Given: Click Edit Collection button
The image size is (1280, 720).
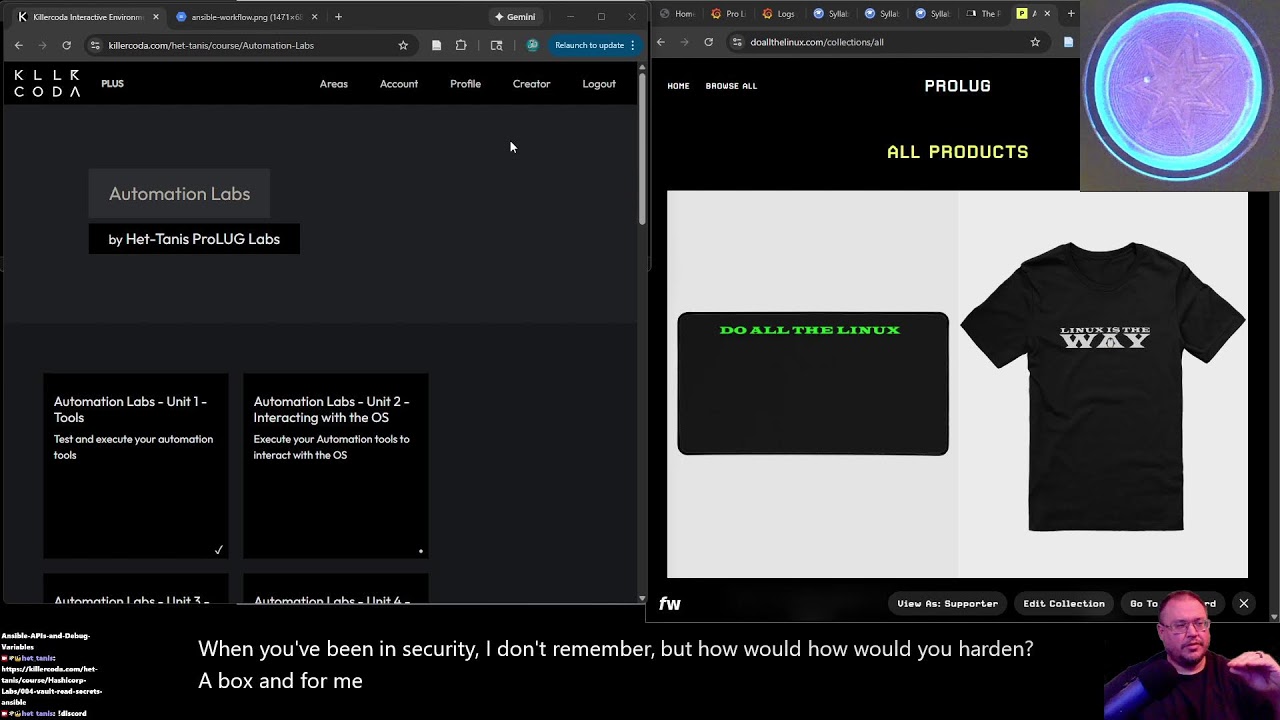Looking at the screenshot, I should tap(1064, 604).
